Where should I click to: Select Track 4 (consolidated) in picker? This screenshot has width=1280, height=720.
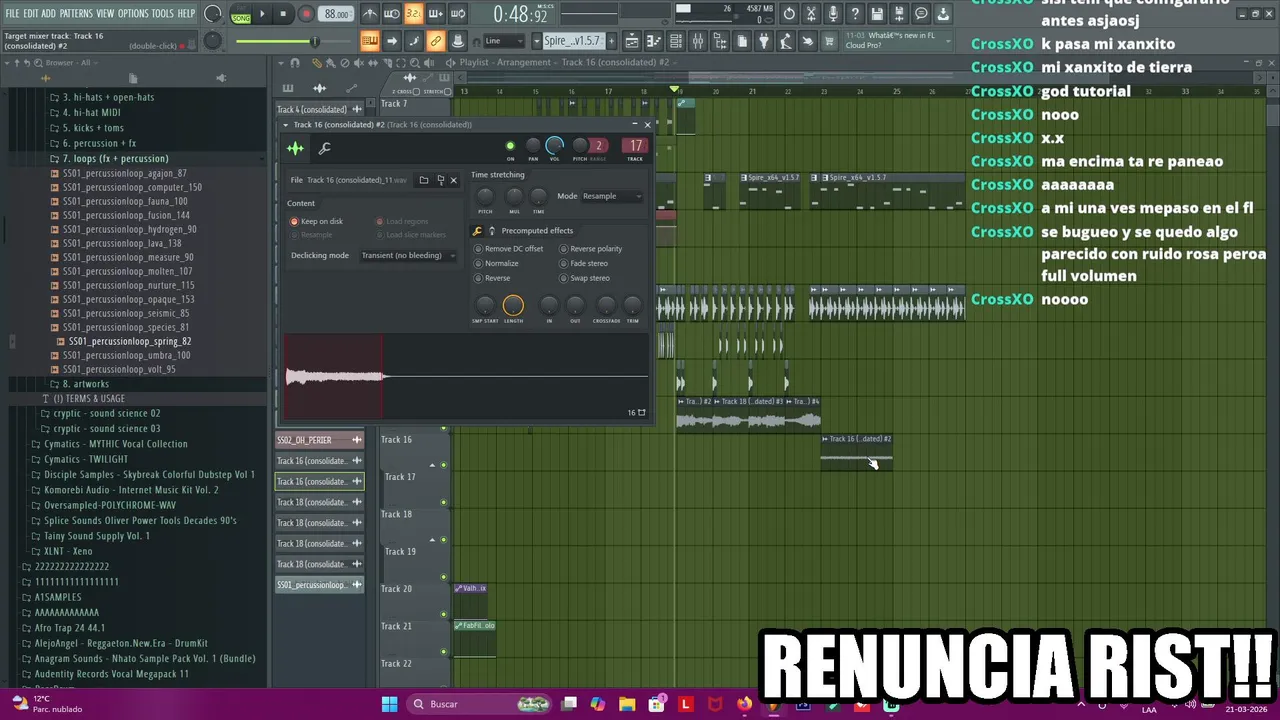click(319, 110)
